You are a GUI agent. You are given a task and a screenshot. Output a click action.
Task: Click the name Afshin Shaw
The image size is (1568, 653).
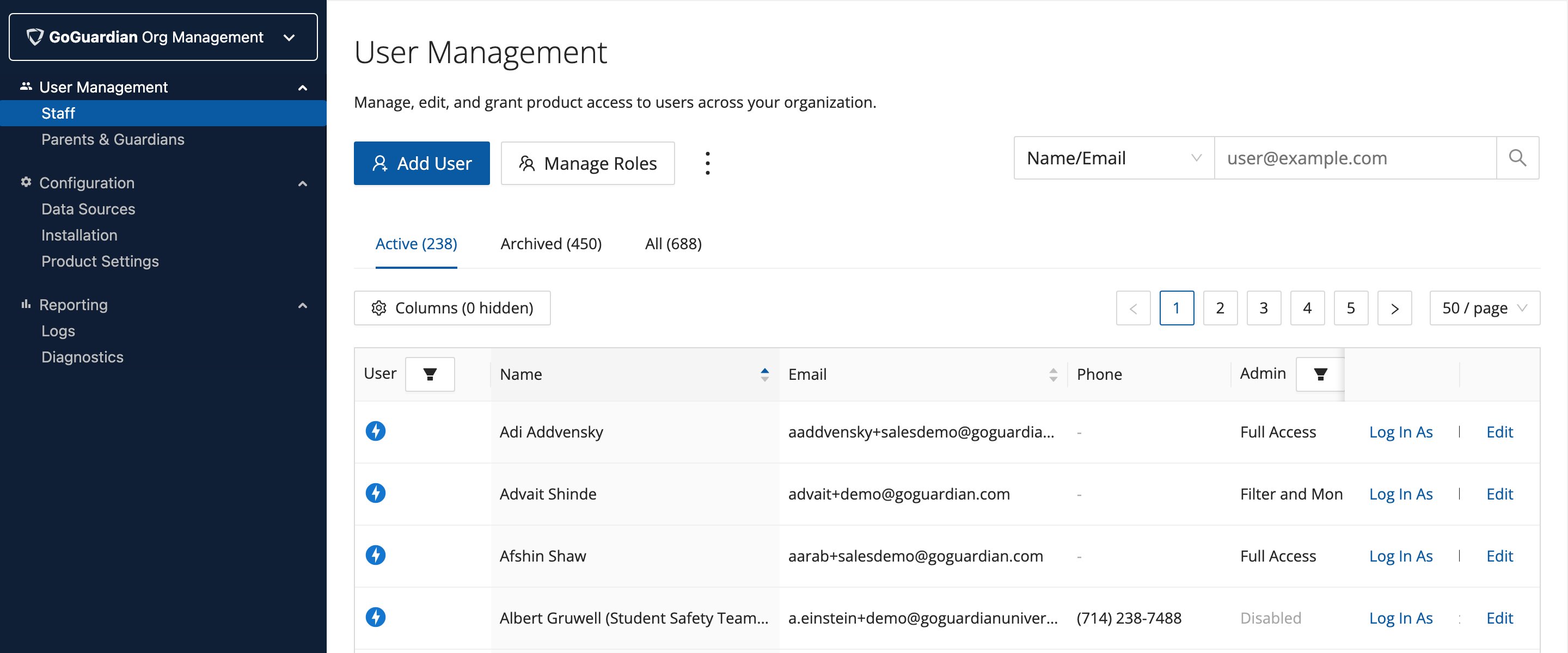click(543, 556)
